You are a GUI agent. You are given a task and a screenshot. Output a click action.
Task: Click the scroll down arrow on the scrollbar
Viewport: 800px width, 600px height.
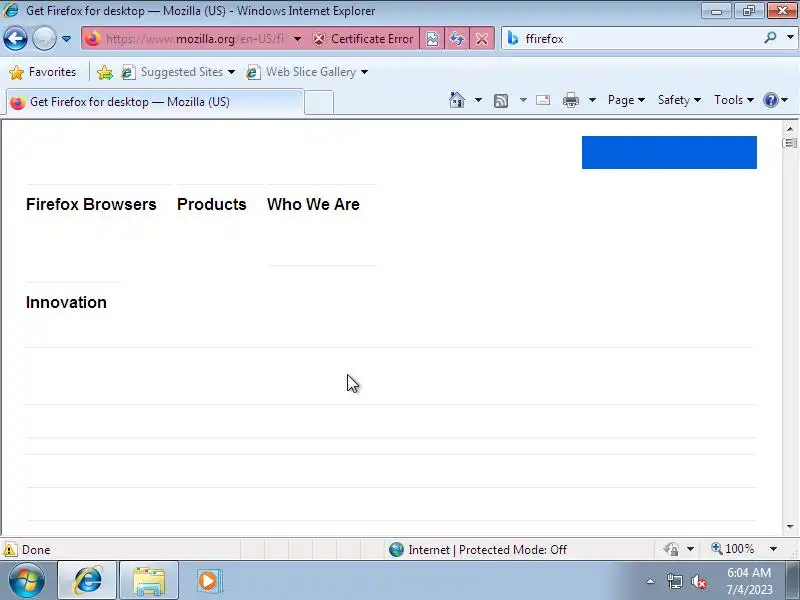(790, 527)
